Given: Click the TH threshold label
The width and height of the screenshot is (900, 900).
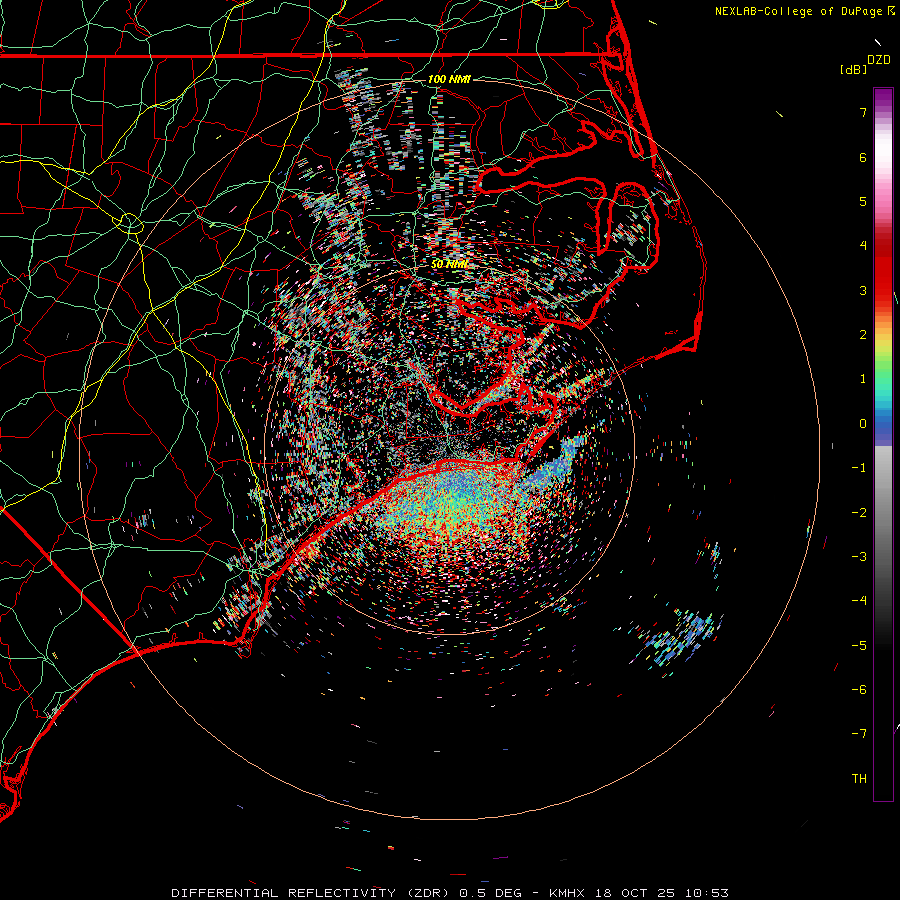Looking at the screenshot, I should (x=859, y=779).
